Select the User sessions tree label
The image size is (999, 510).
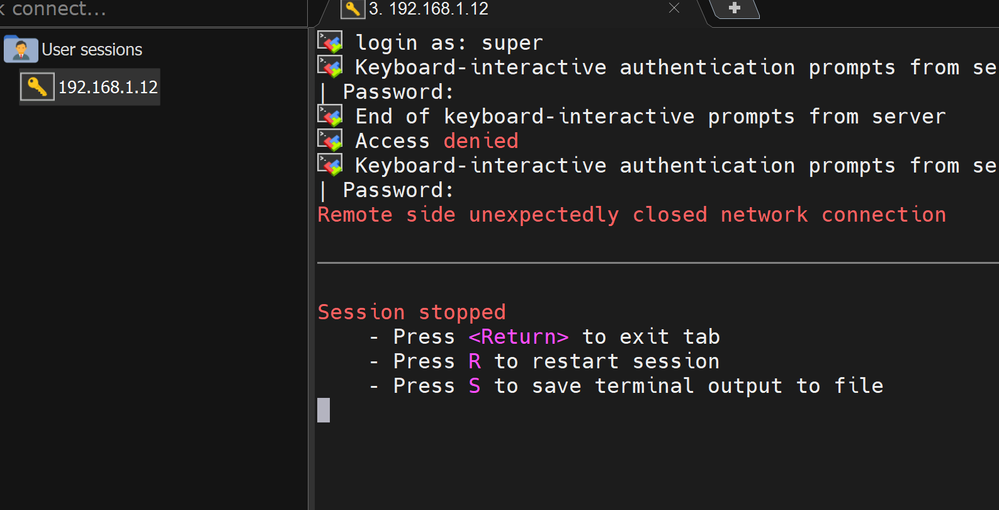tap(92, 50)
